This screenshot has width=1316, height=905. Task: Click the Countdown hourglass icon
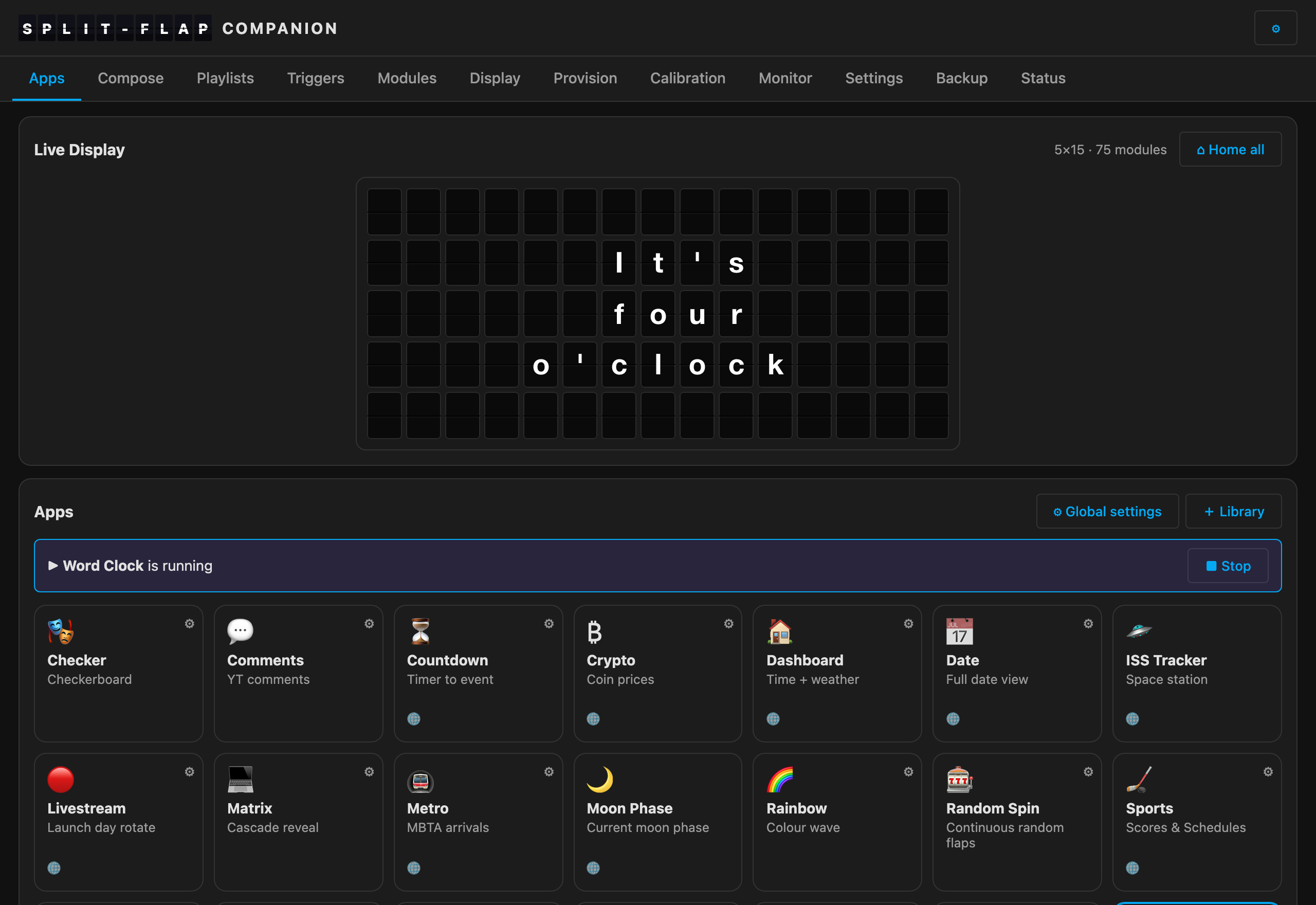pos(420,631)
